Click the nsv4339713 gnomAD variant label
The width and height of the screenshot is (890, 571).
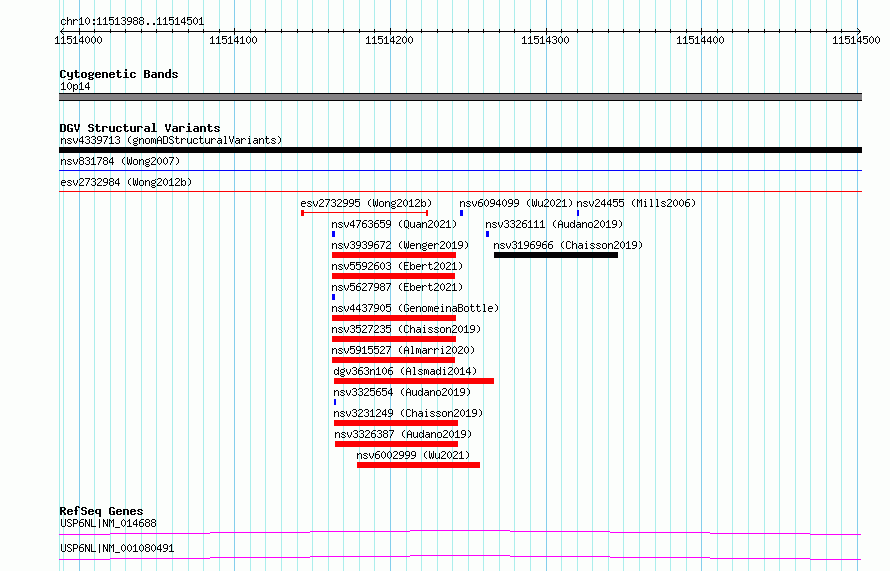[171, 140]
